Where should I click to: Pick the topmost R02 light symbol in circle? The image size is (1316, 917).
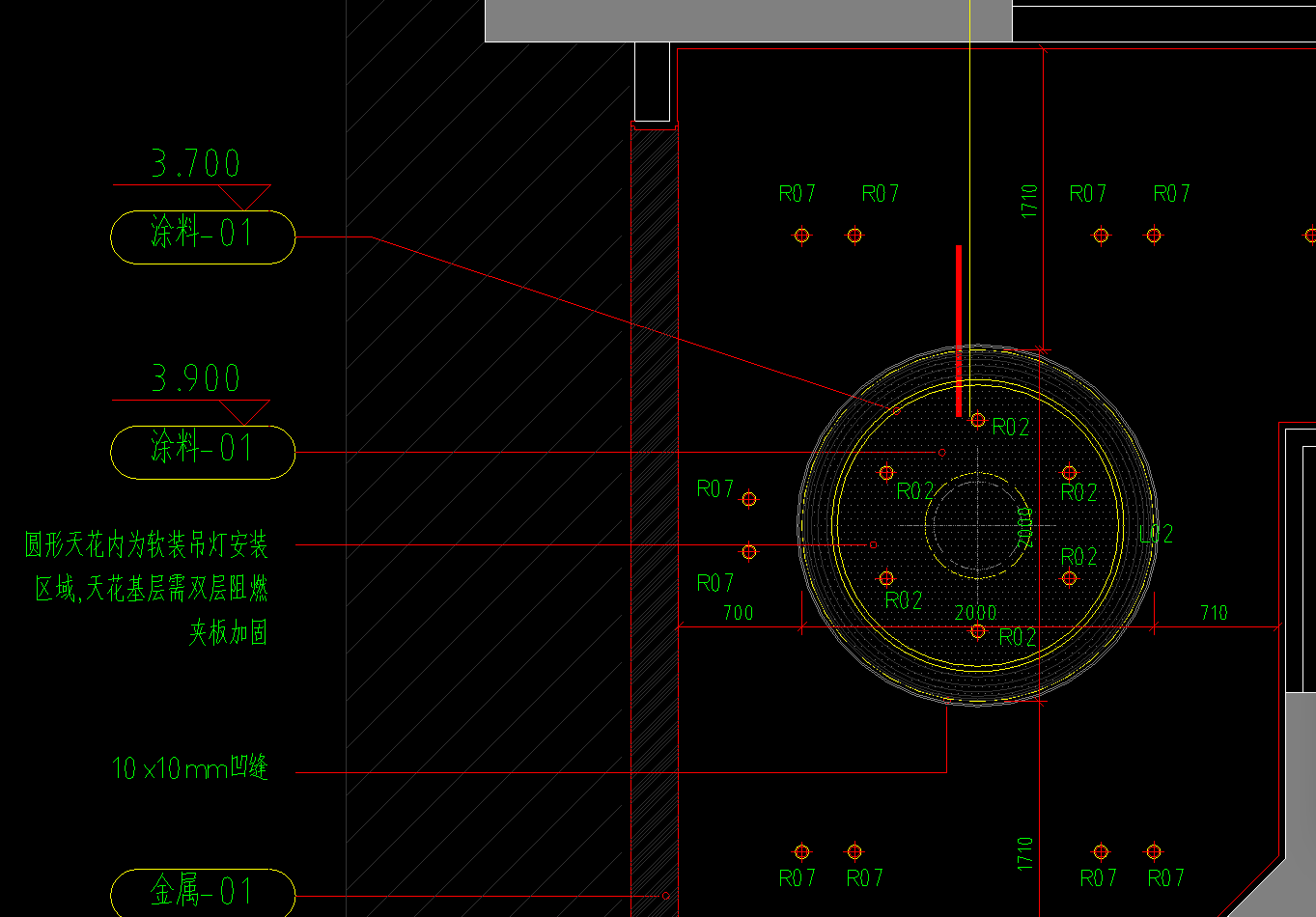click(x=978, y=420)
